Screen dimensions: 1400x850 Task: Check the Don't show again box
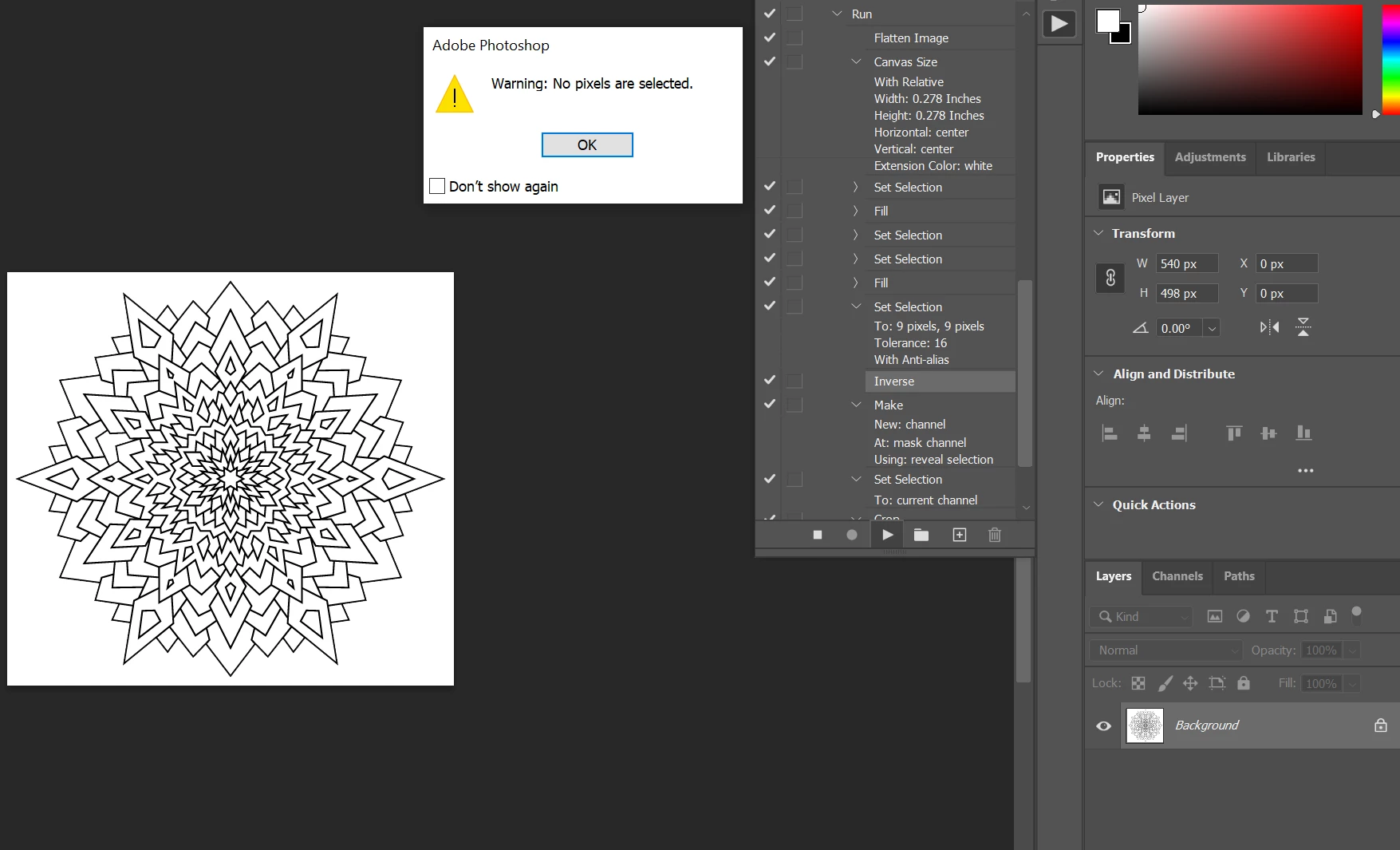(437, 186)
